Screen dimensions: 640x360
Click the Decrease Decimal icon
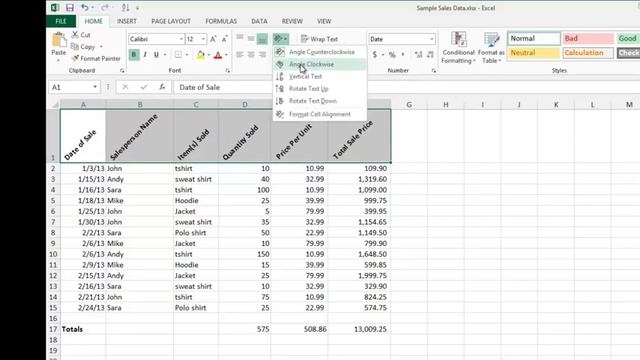point(431,54)
